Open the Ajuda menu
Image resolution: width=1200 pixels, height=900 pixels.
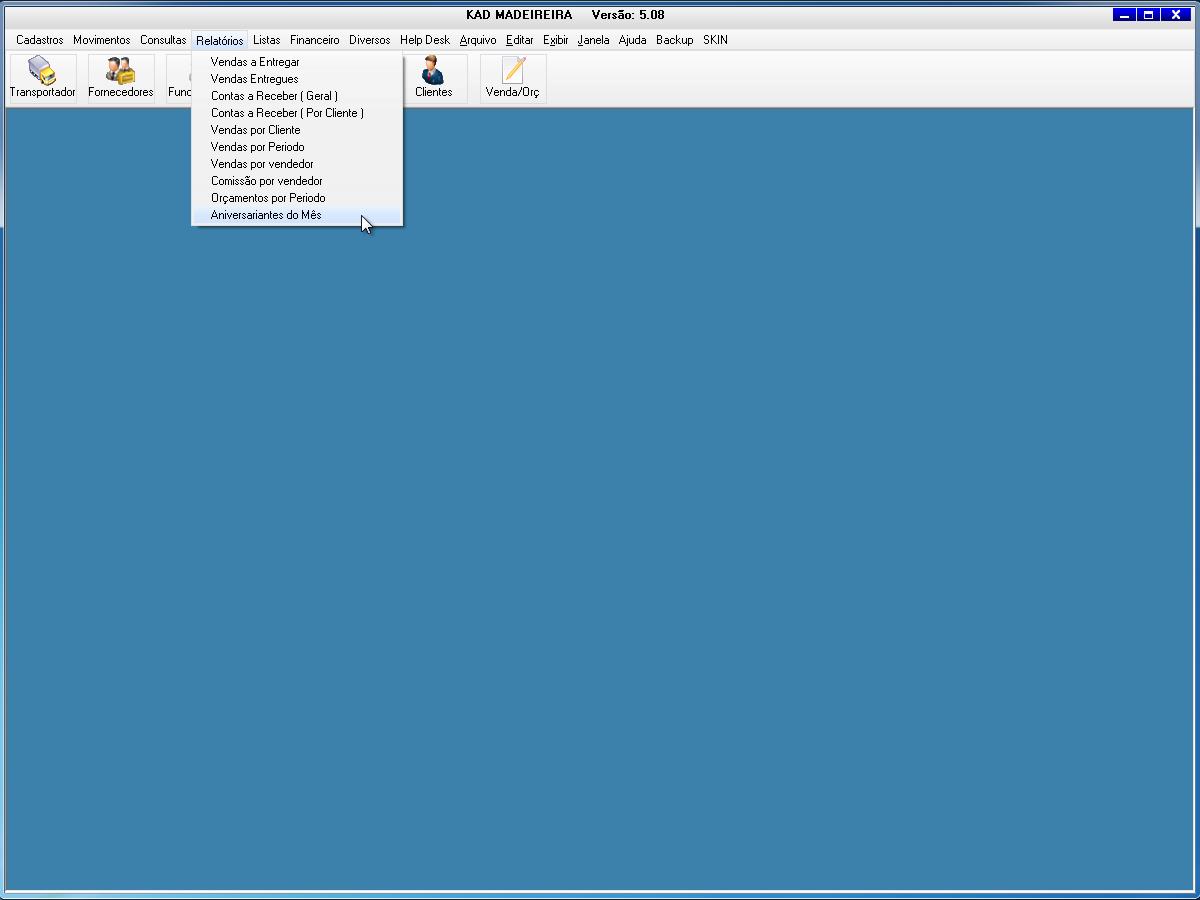(x=633, y=40)
